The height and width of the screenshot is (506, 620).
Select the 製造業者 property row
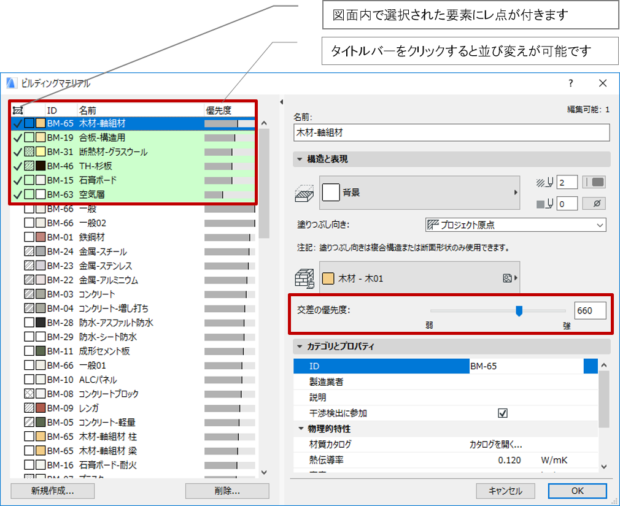click(446, 382)
